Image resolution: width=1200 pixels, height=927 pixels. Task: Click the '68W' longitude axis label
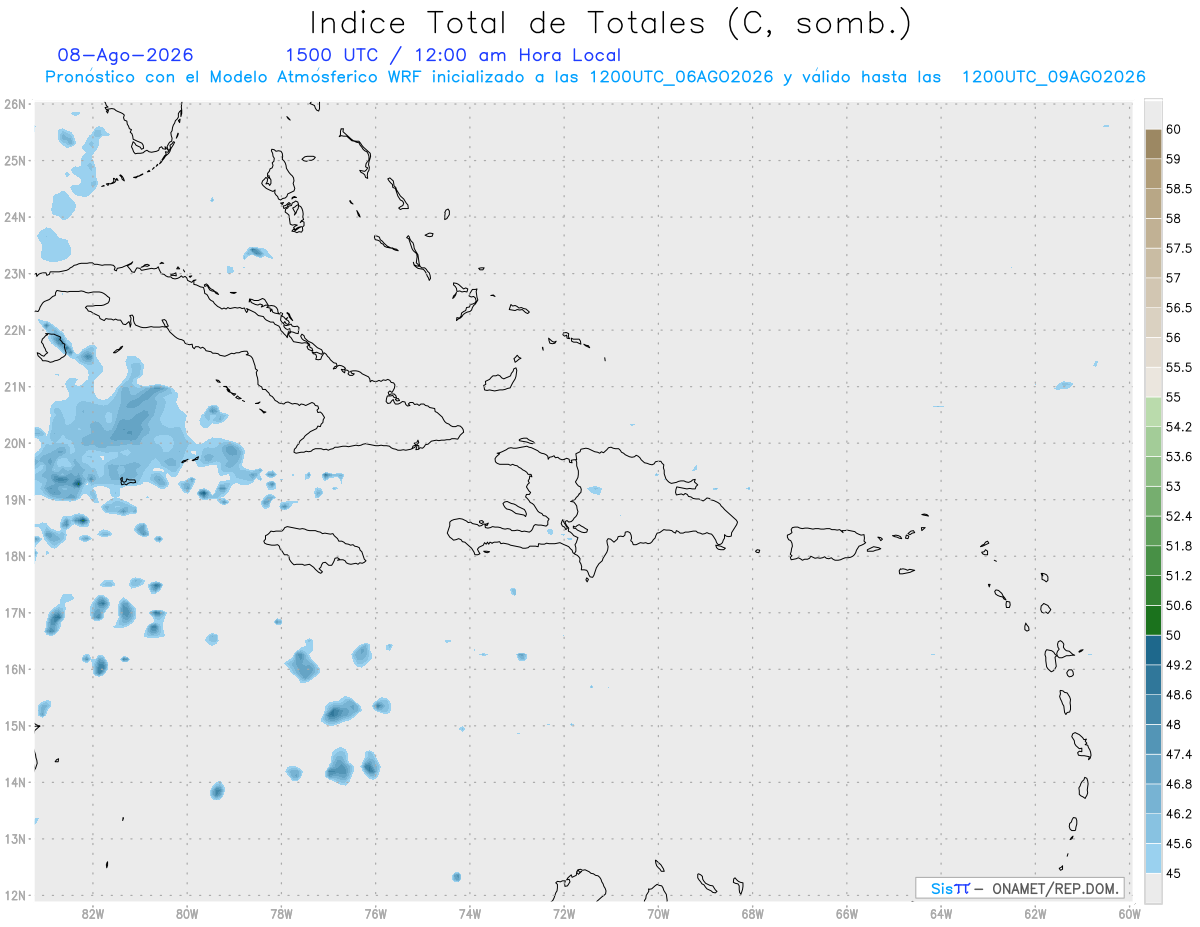coord(753,913)
